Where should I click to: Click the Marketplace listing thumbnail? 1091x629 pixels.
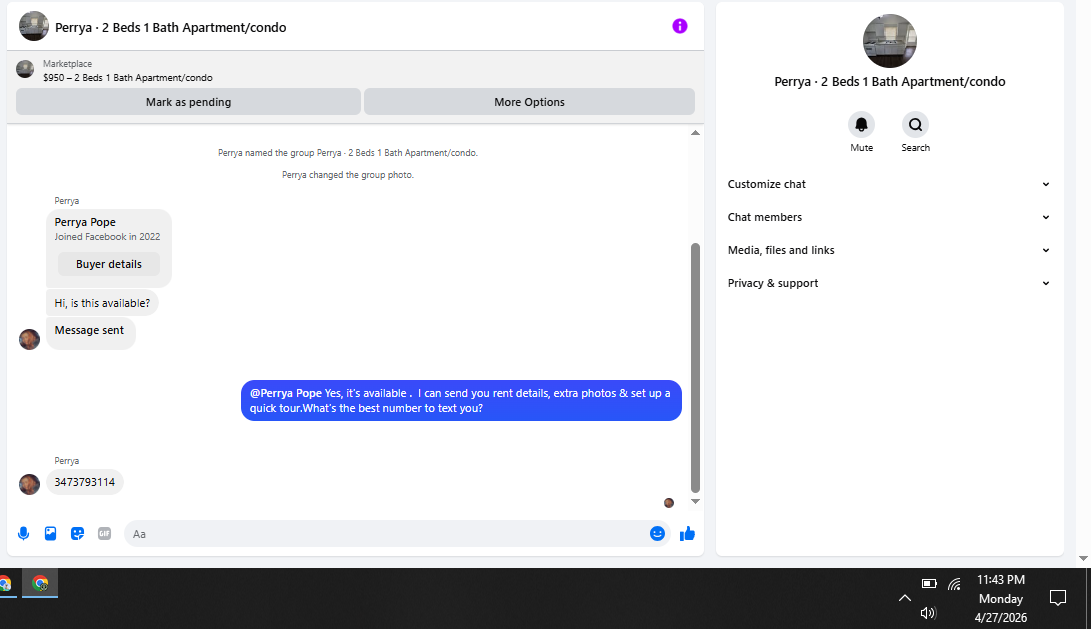click(25, 70)
